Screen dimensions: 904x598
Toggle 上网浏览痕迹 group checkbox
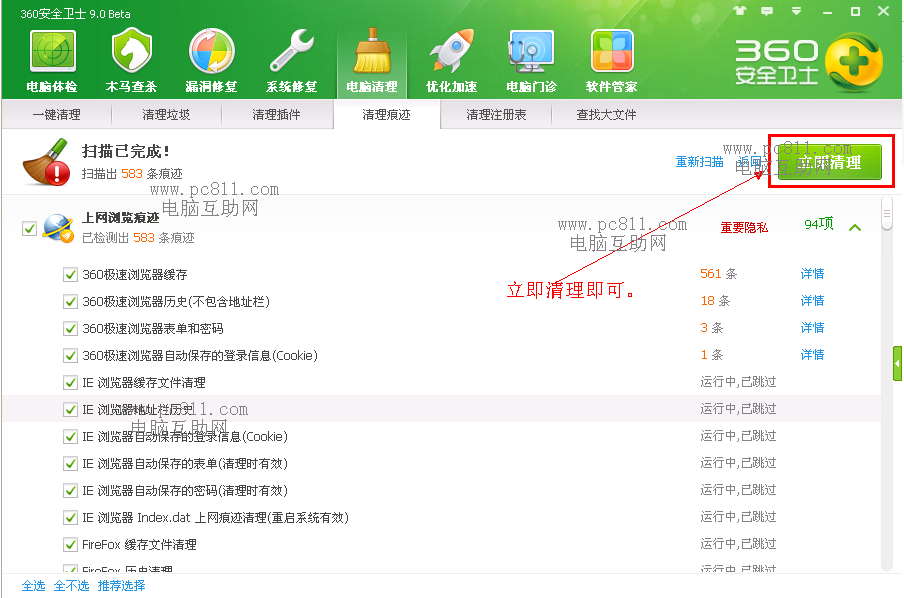click(29, 228)
